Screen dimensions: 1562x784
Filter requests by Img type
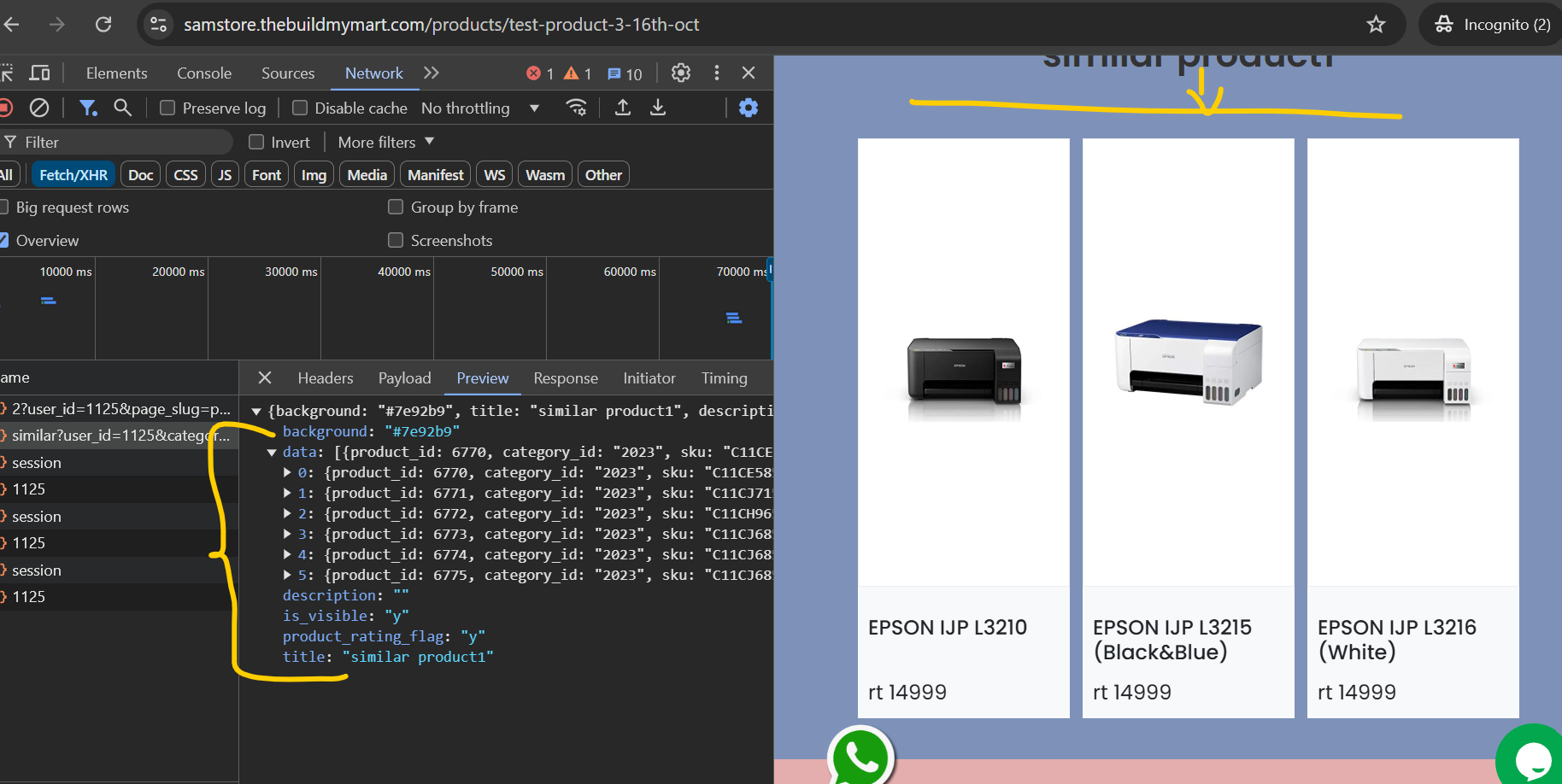click(314, 174)
